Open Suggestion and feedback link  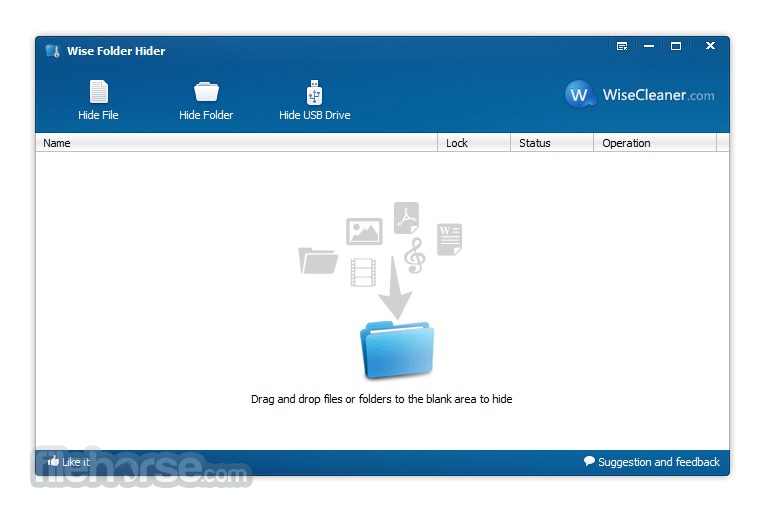click(x=652, y=462)
